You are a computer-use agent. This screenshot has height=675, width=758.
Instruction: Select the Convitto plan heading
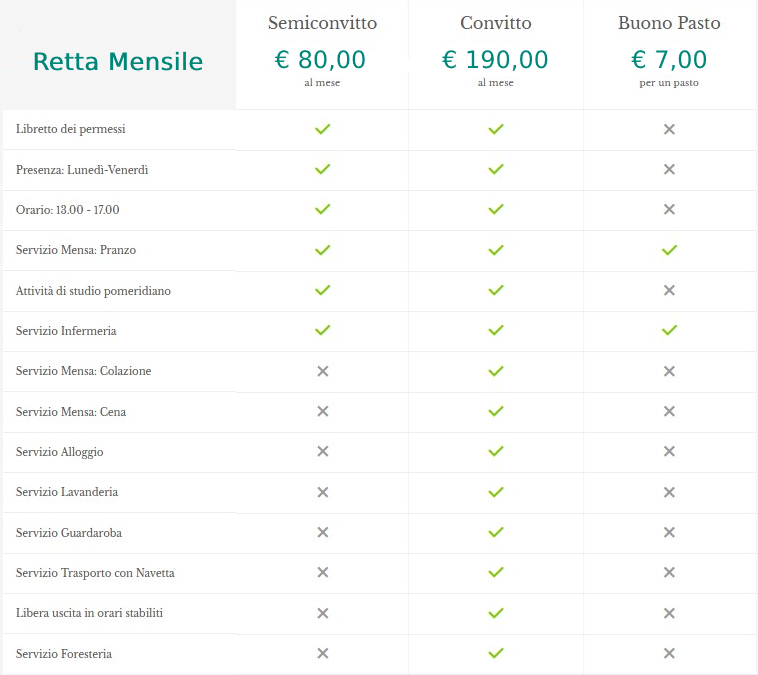pos(496,23)
